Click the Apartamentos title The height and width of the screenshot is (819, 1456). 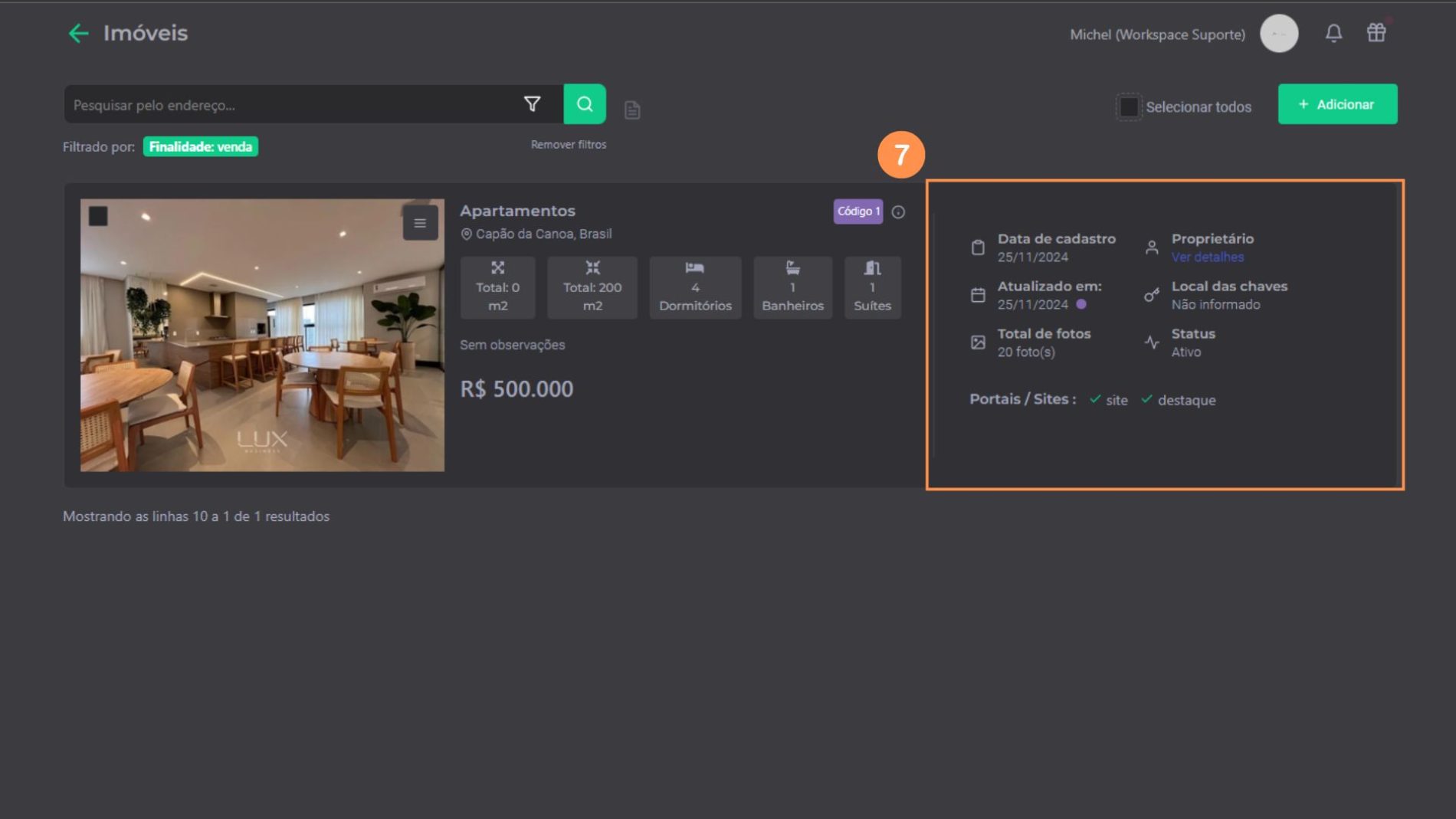517,211
